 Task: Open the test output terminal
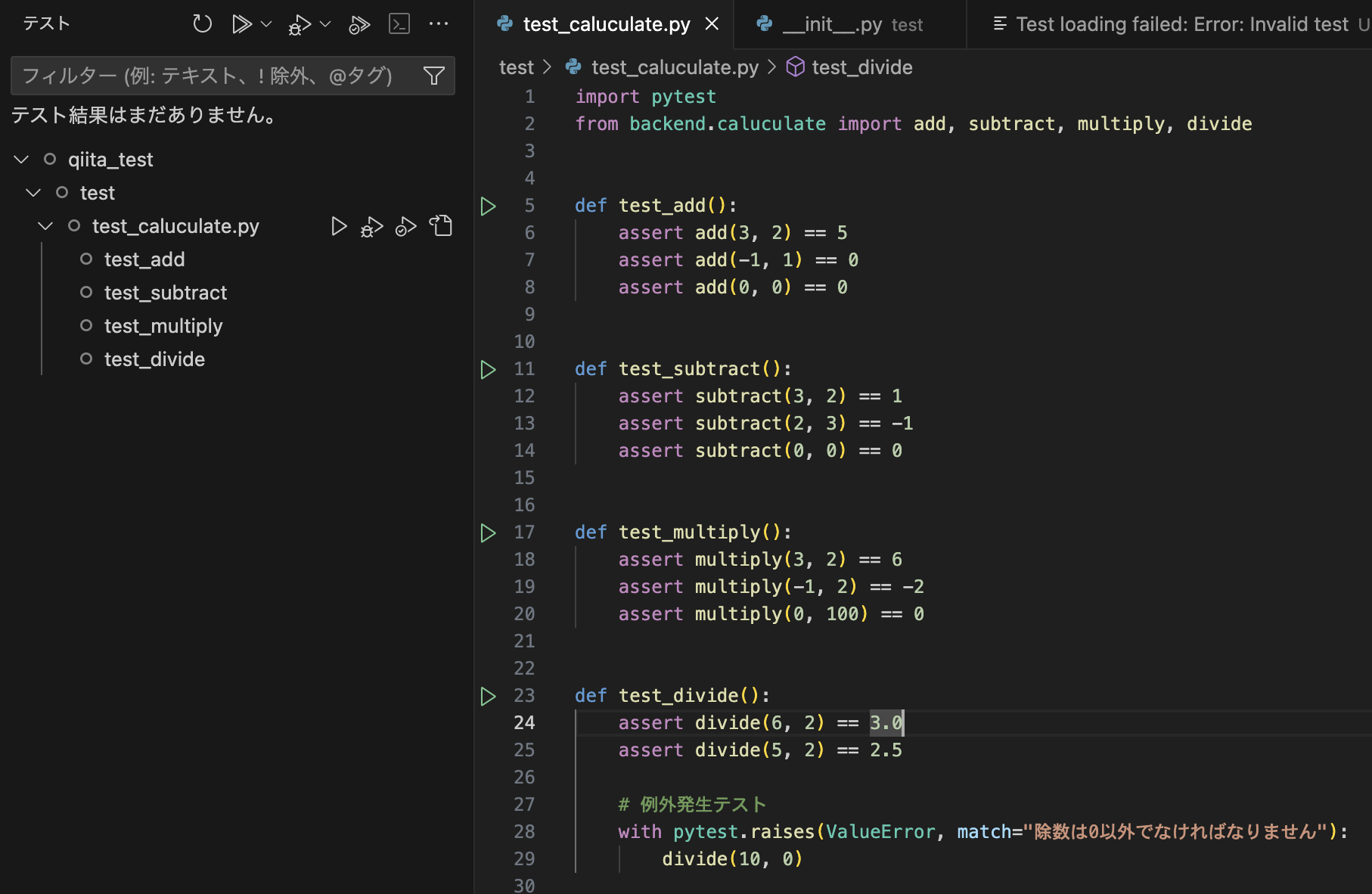pos(399,23)
